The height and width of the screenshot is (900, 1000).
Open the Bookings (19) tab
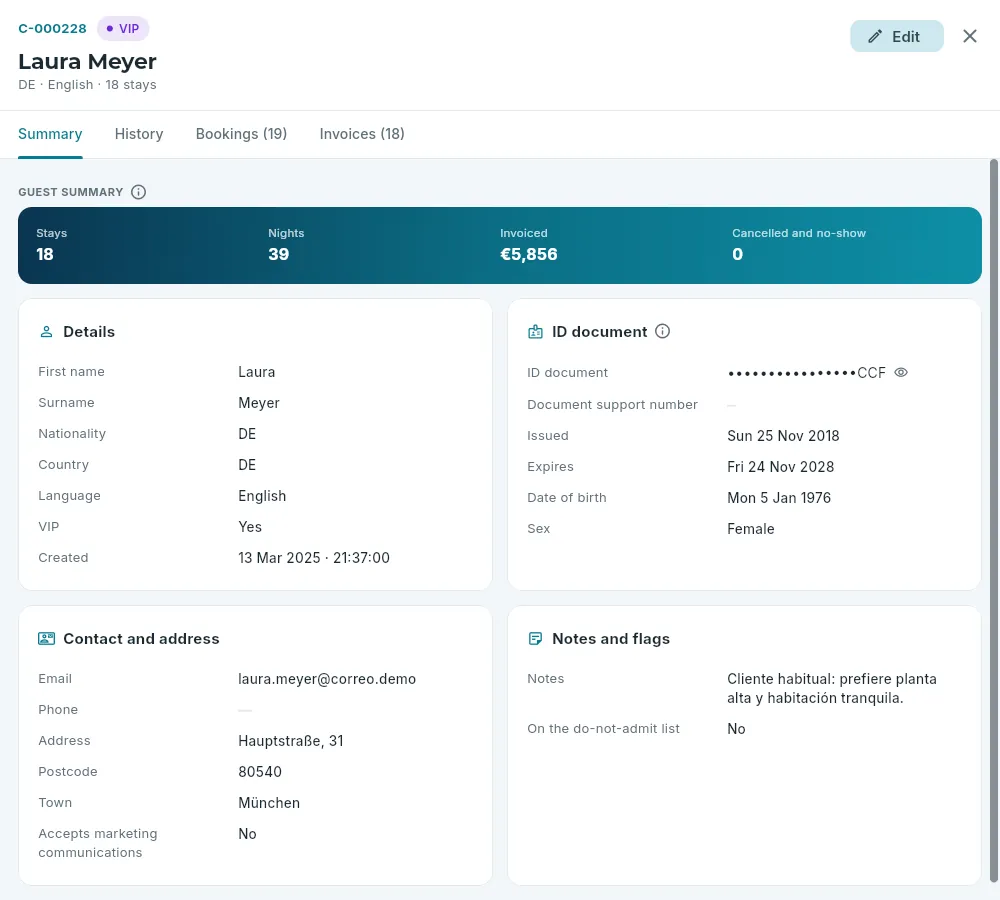(241, 134)
